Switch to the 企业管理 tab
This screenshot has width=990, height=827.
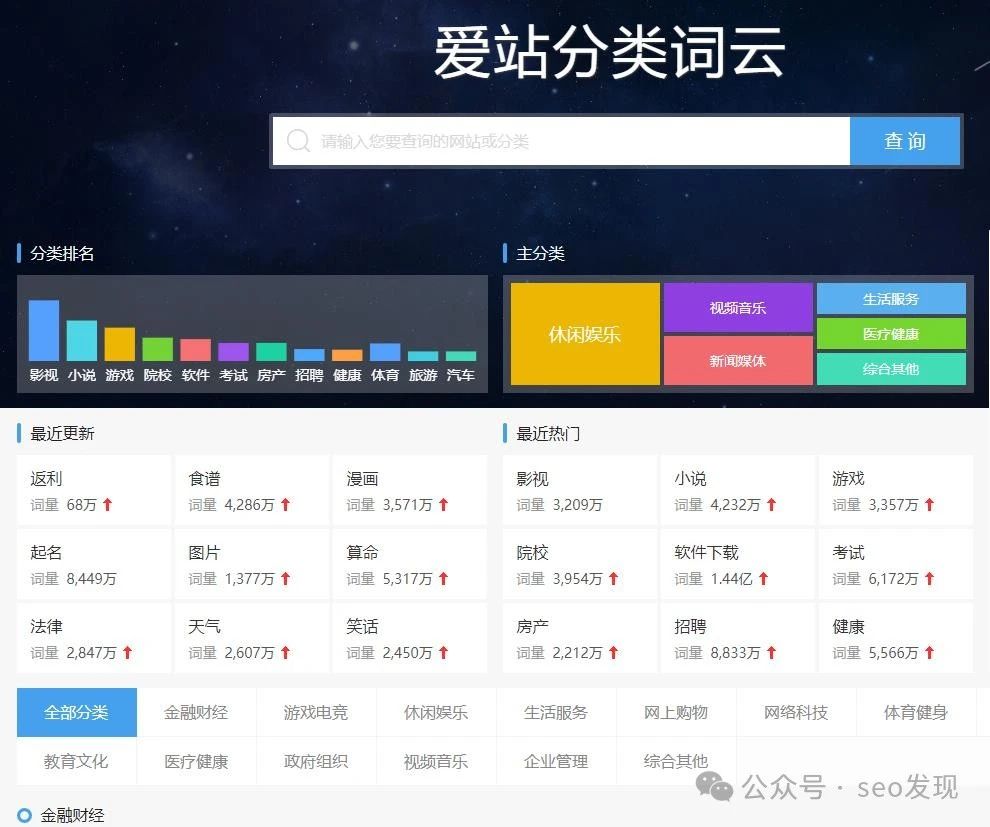[556, 761]
